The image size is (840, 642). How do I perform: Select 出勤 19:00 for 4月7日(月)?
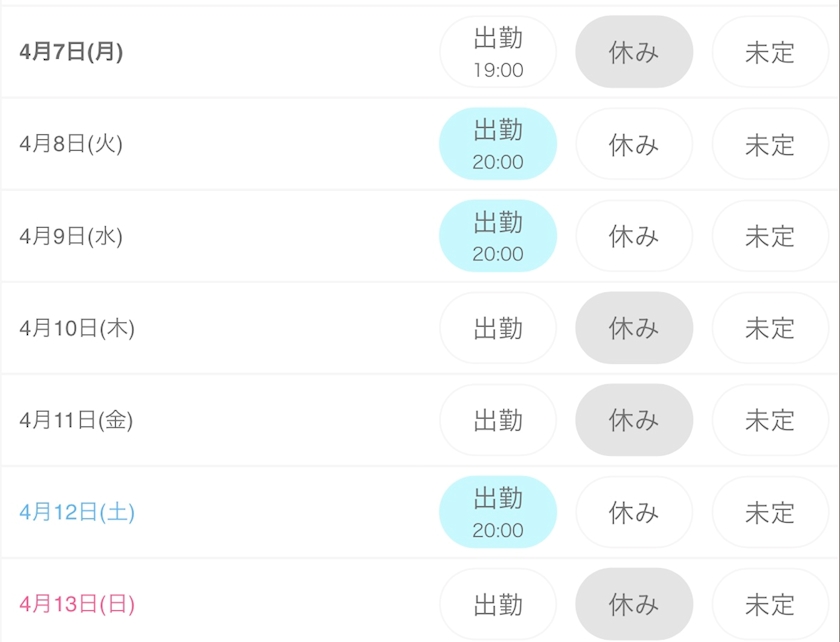click(498, 52)
